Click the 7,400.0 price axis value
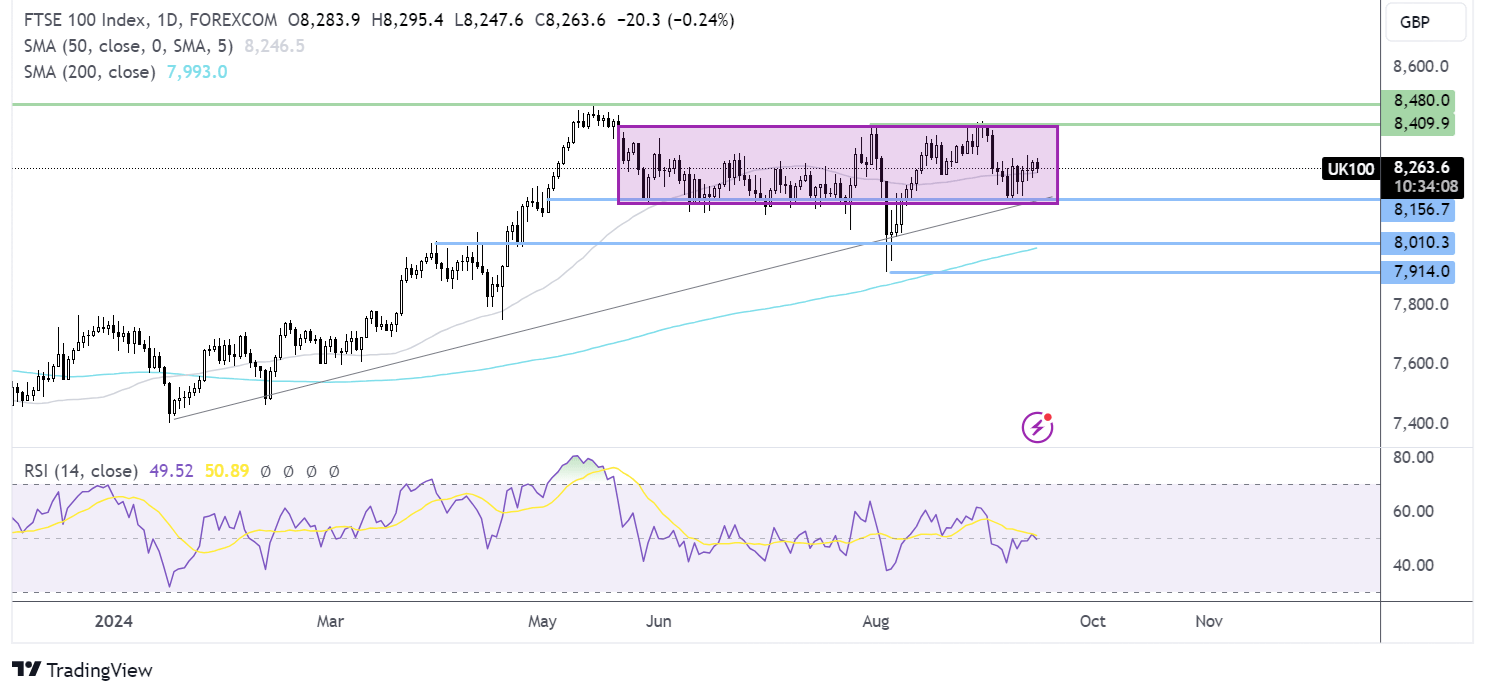The image size is (1488, 696). coord(1421,423)
